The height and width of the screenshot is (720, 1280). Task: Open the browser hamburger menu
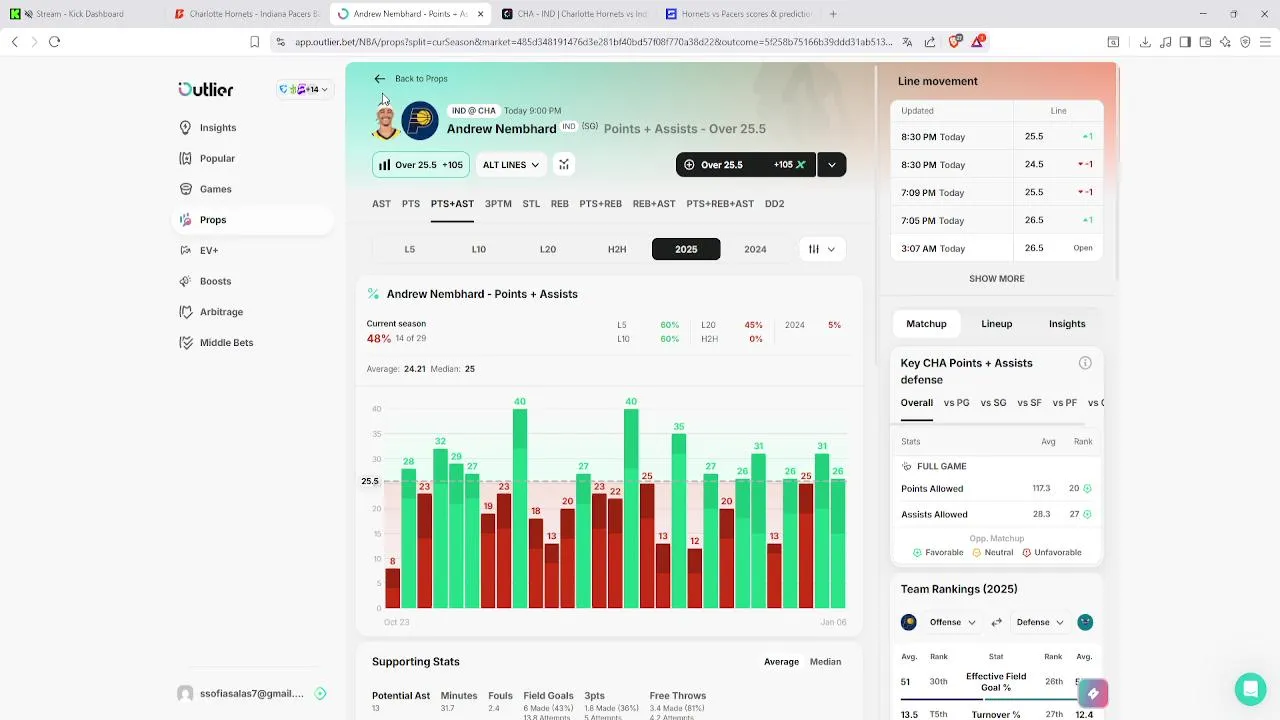(x=1265, y=42)
